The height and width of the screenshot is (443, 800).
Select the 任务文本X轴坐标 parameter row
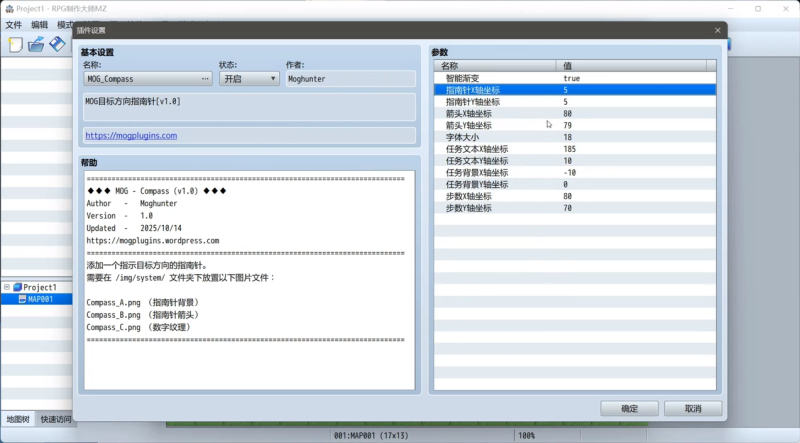point(575,149)
